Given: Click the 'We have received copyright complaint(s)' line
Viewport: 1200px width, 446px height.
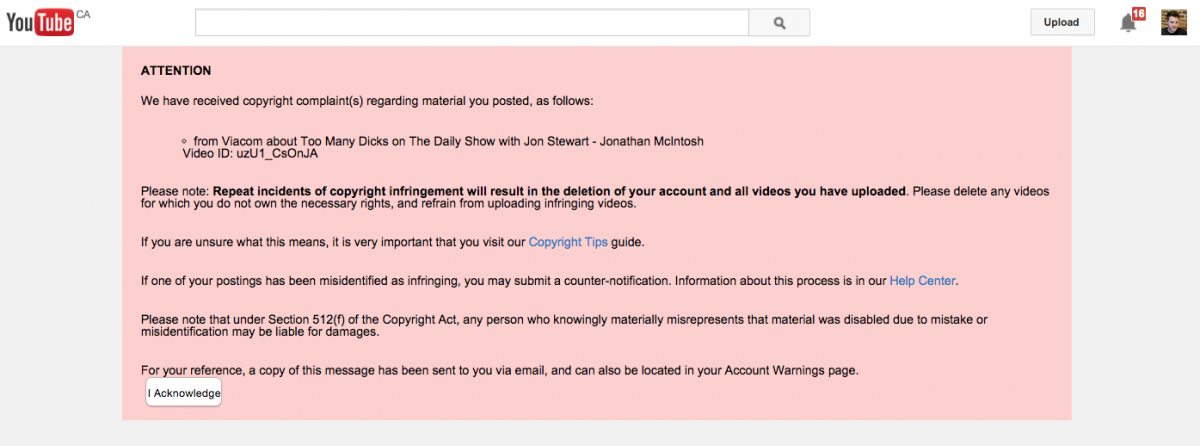Looking at the screenshot, I should (367, 101).
